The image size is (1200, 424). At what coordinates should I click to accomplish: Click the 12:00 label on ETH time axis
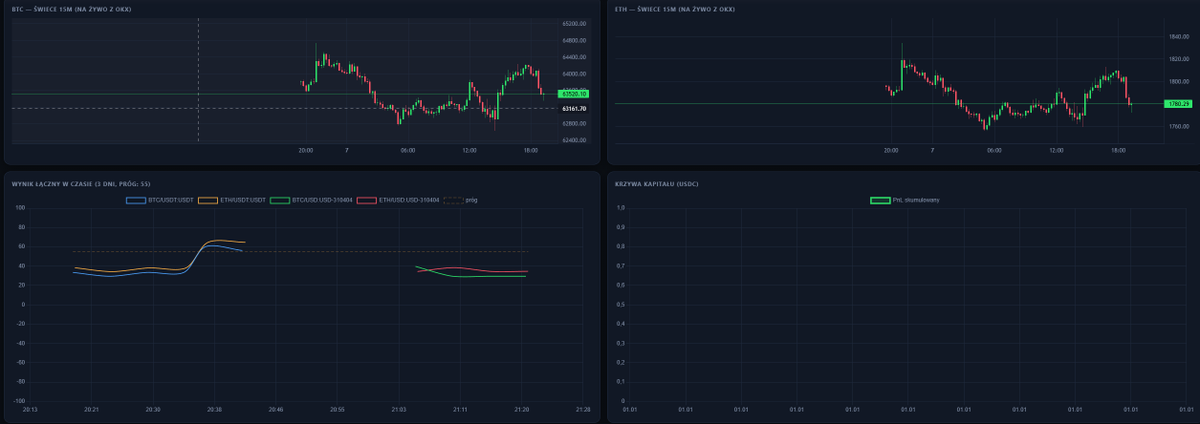click(1056, 150)
